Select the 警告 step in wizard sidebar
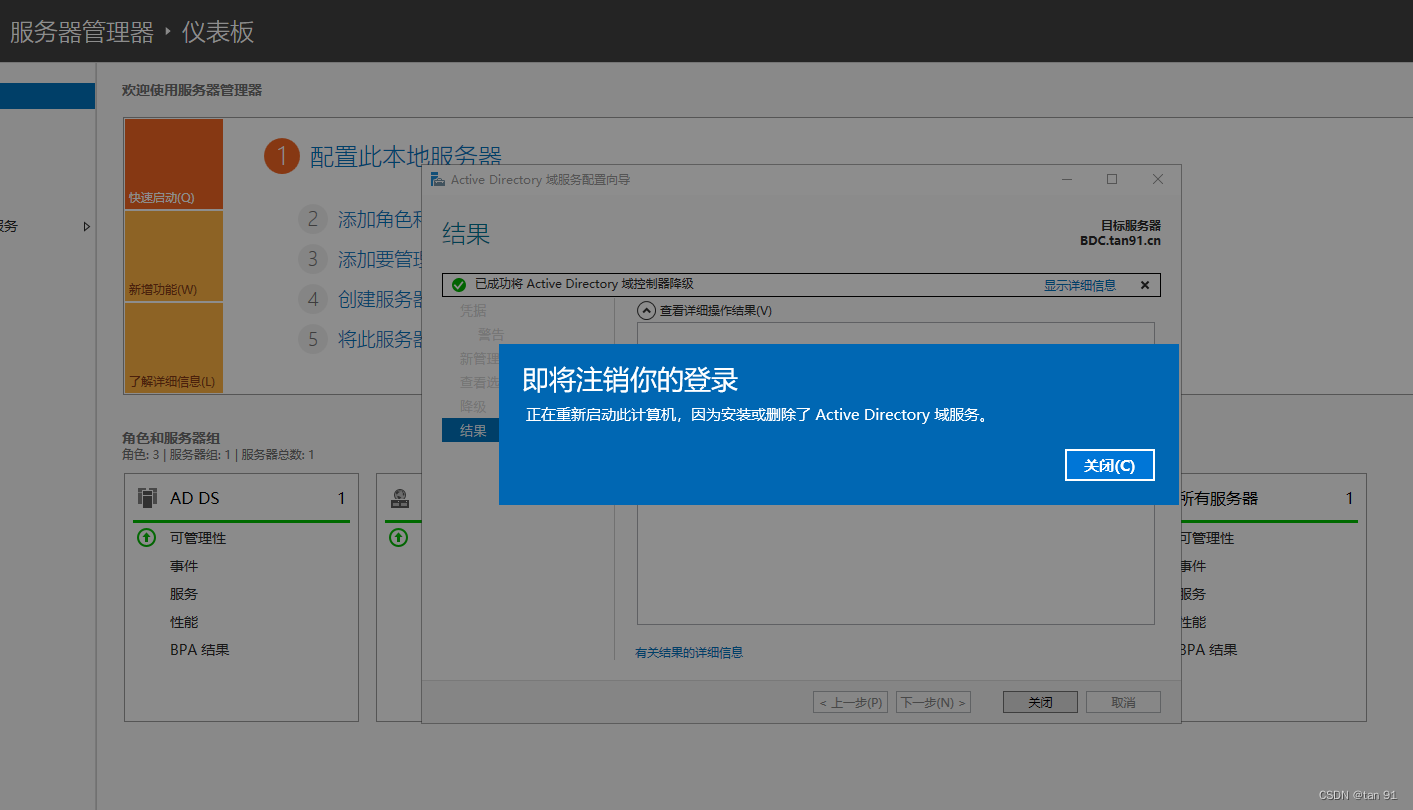The height and width of the screenshot is (810, 1413). pos(491,334)
